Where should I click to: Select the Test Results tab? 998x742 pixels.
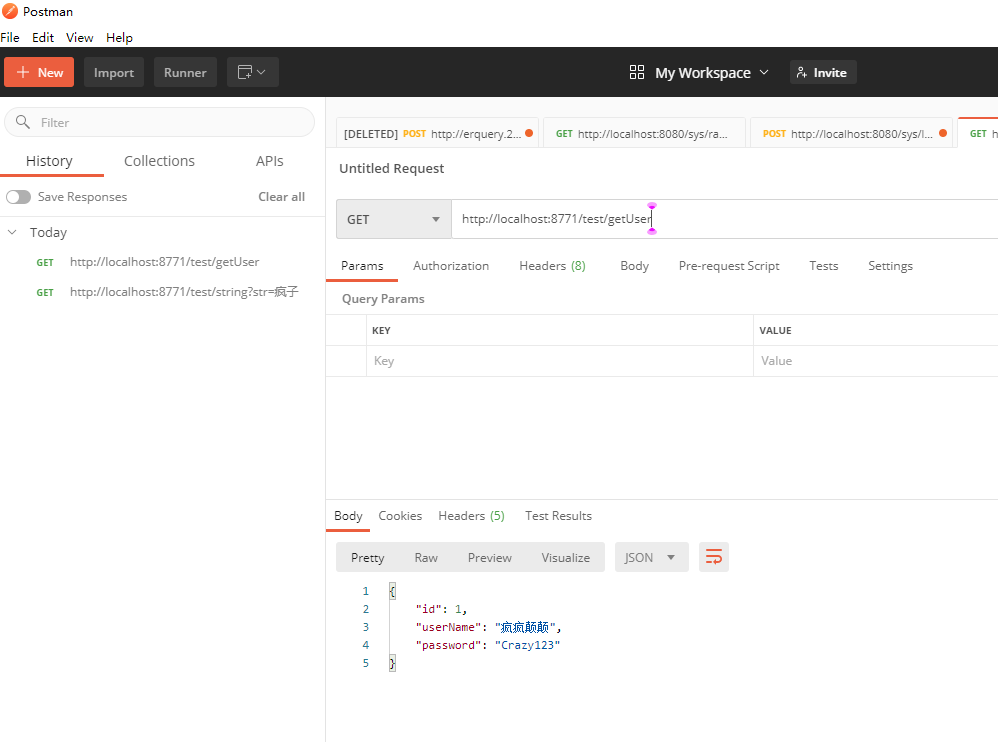[x=558, y=516]
